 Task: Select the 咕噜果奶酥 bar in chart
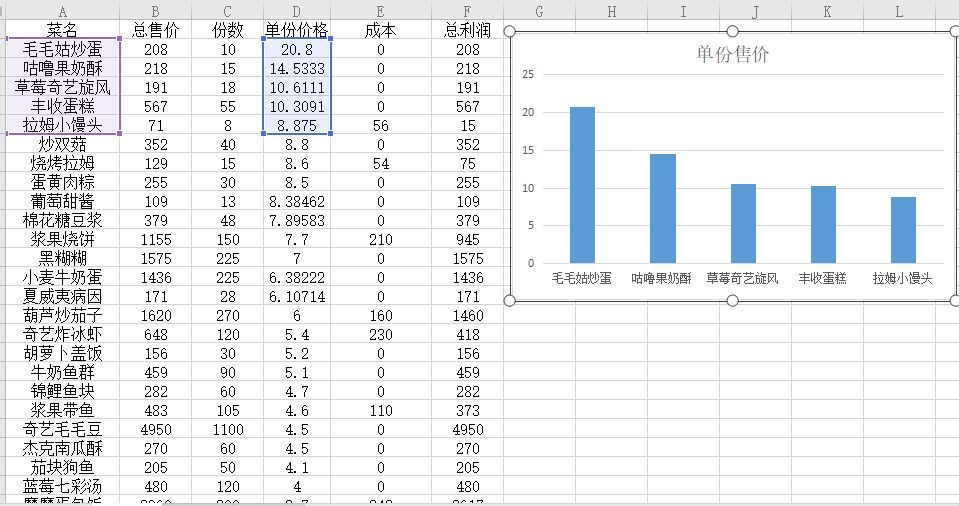coord(662,209)
